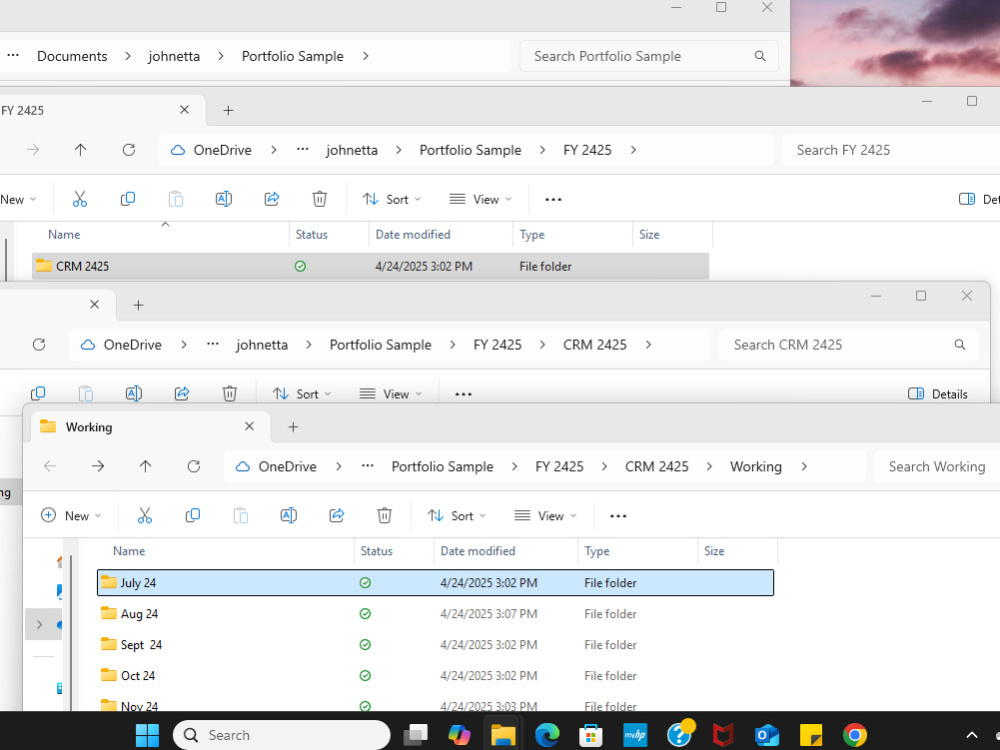Open Sort dropdown in FY 2425 window
The height and width of the screenshot is (750, 1000).
(392, 199)
